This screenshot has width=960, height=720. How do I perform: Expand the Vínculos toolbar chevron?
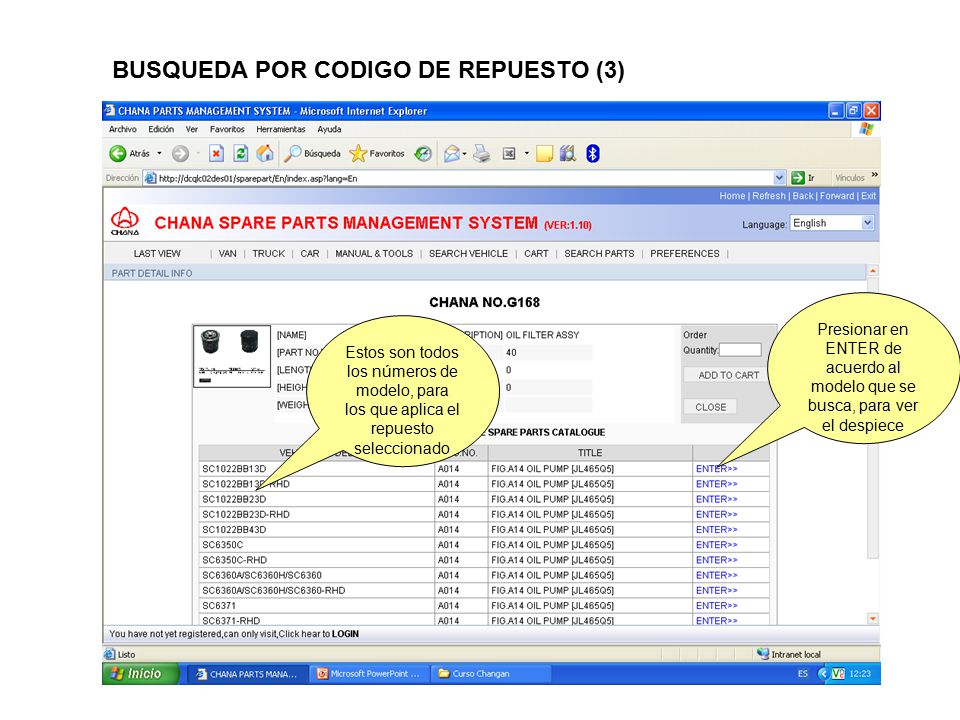874,175
